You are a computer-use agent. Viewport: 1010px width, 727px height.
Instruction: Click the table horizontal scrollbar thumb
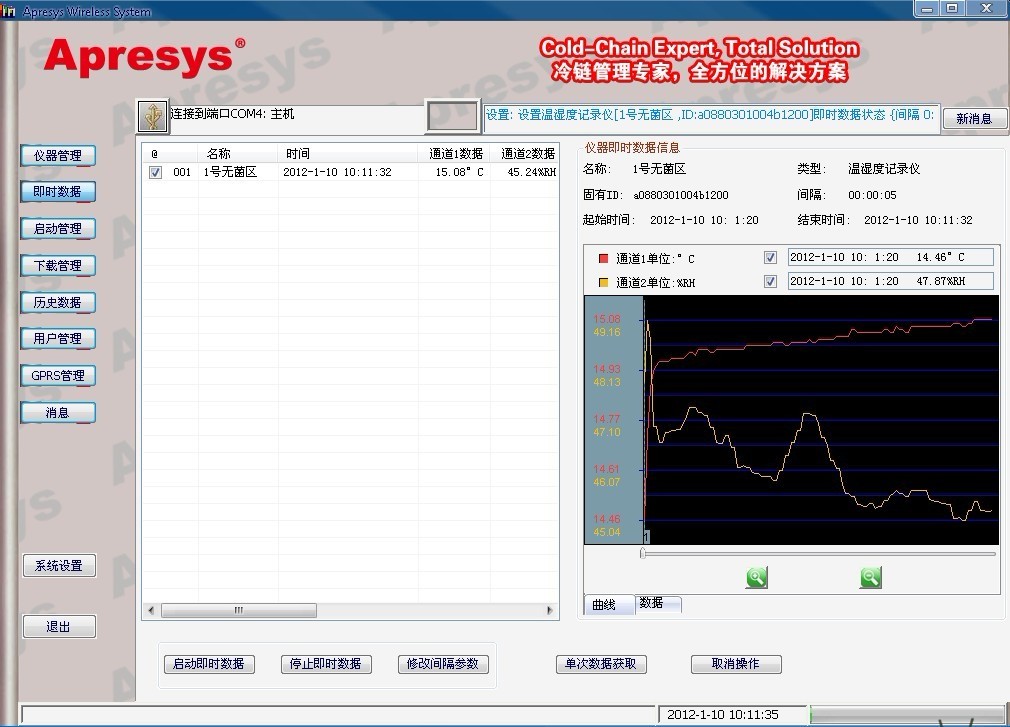[239, 610]
